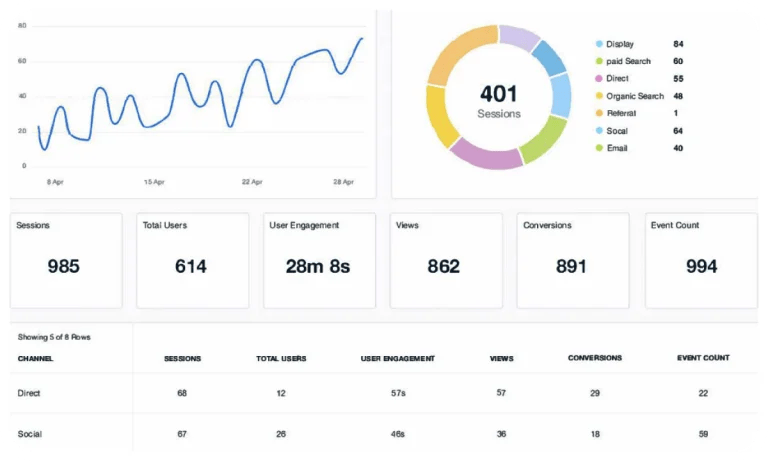Open the Sessions 985 metric card

[66, 260]
